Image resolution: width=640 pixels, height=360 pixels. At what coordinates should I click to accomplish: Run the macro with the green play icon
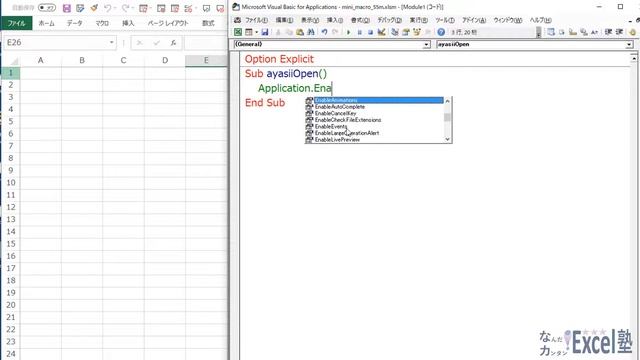[349, 32]
